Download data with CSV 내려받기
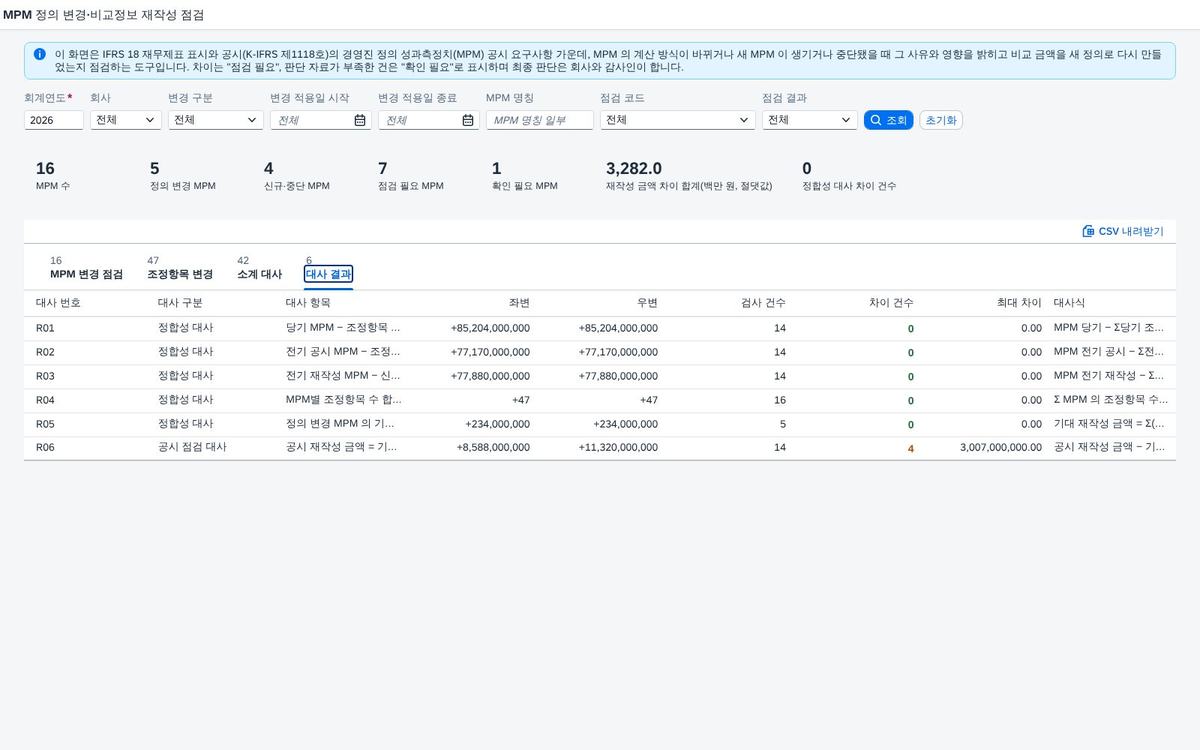Screen dimensions: 1200x750 (1123, 231)
